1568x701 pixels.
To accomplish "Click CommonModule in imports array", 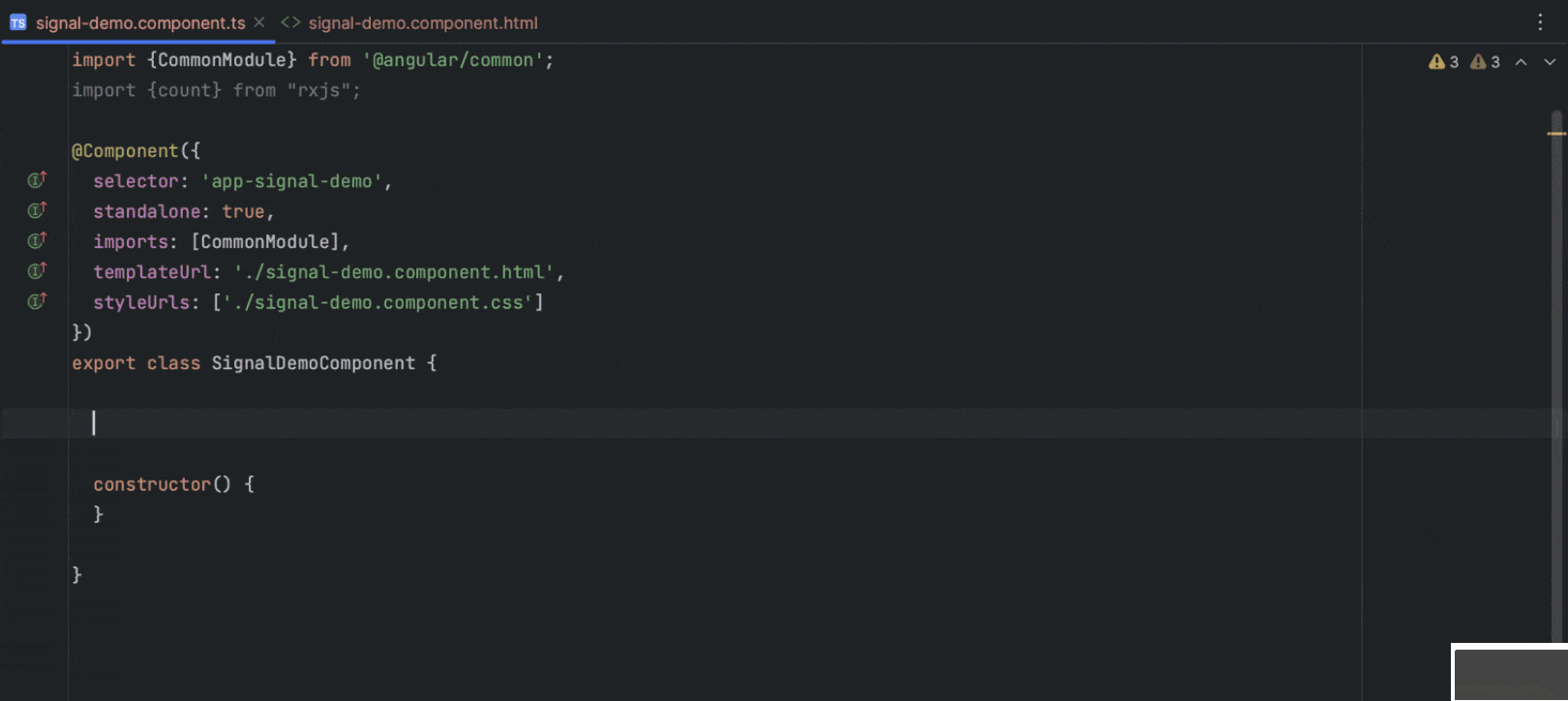I will 265,242.
